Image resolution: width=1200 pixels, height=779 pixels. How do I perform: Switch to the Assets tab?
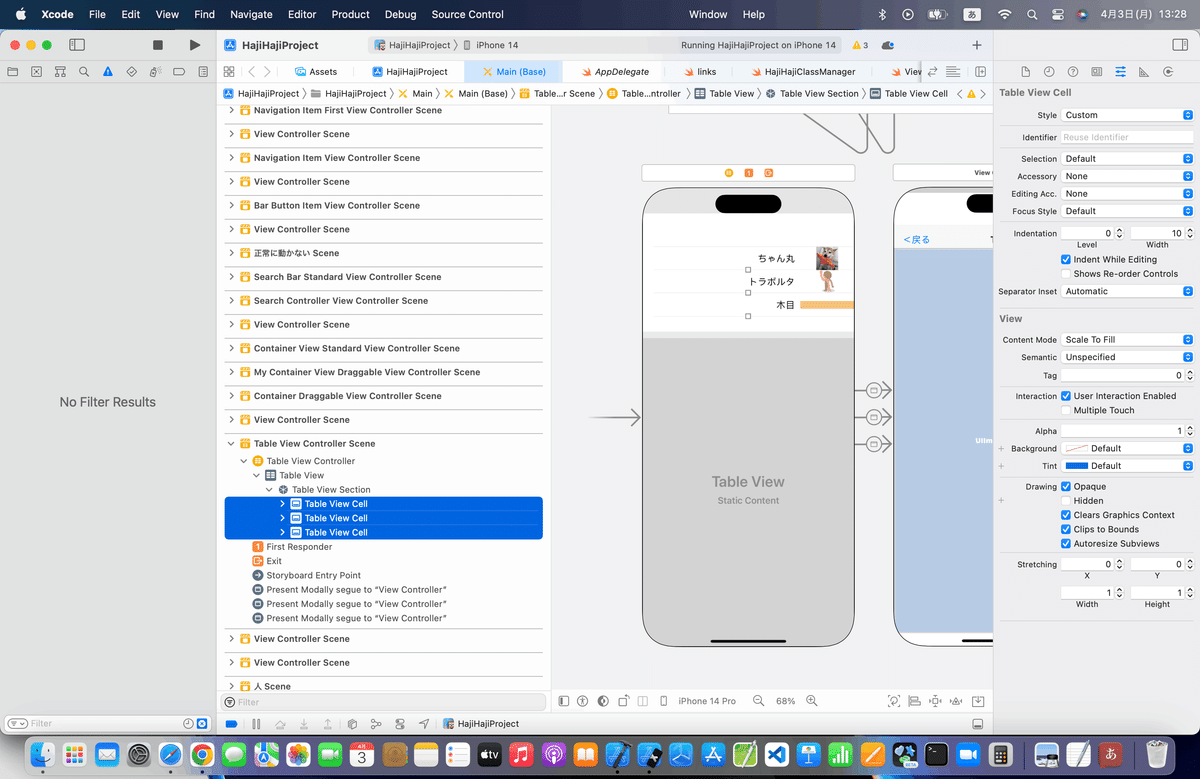pos(315,72)
